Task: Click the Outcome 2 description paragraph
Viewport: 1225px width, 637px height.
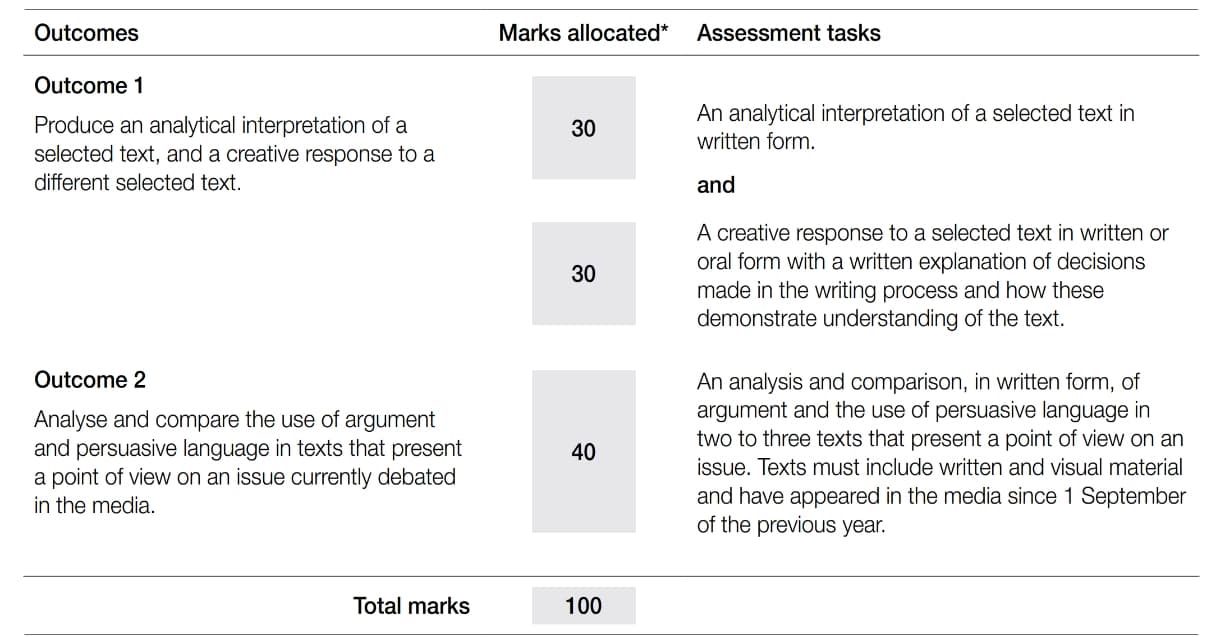Action: tap(248, 462)
